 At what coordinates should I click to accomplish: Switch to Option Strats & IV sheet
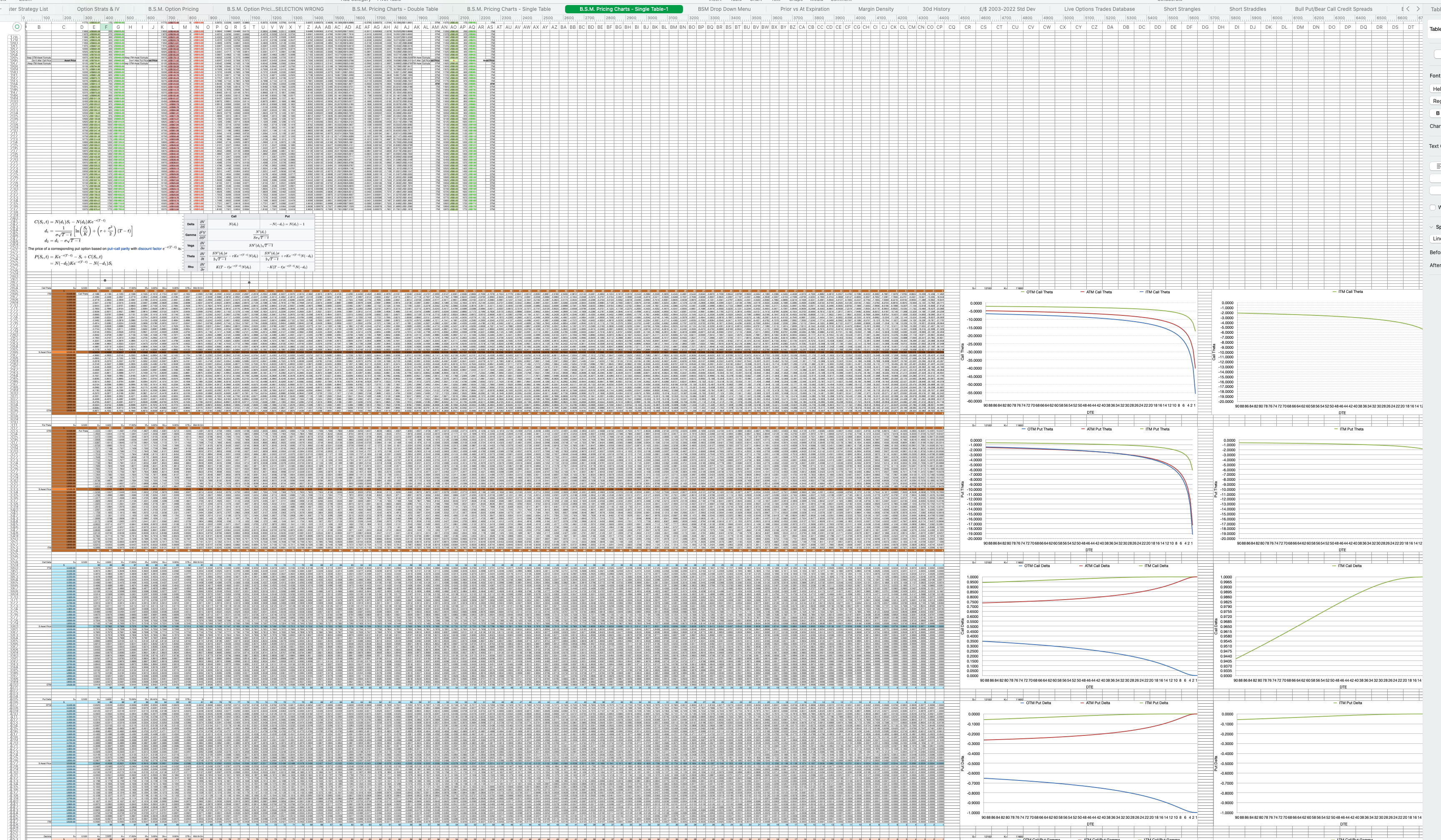pyautogui.click(x=98, y=9)
